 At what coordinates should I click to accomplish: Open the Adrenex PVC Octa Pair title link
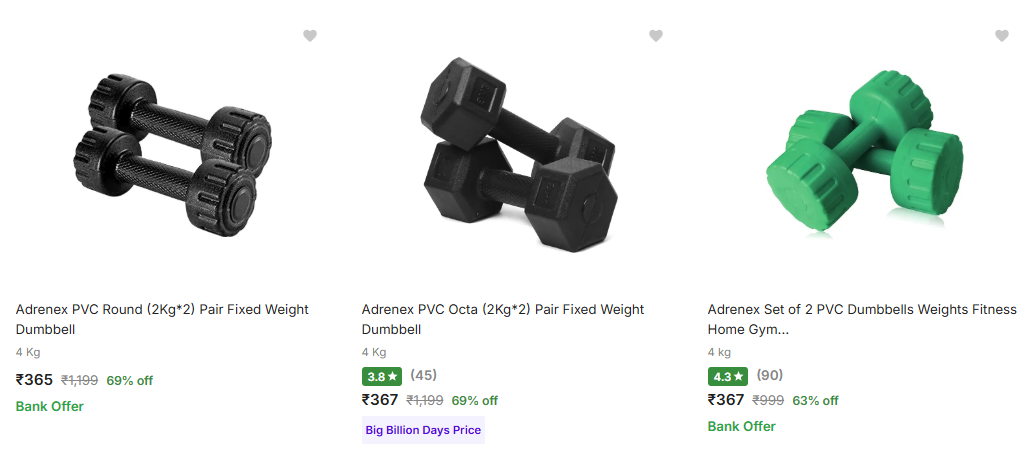coord(502,319)
